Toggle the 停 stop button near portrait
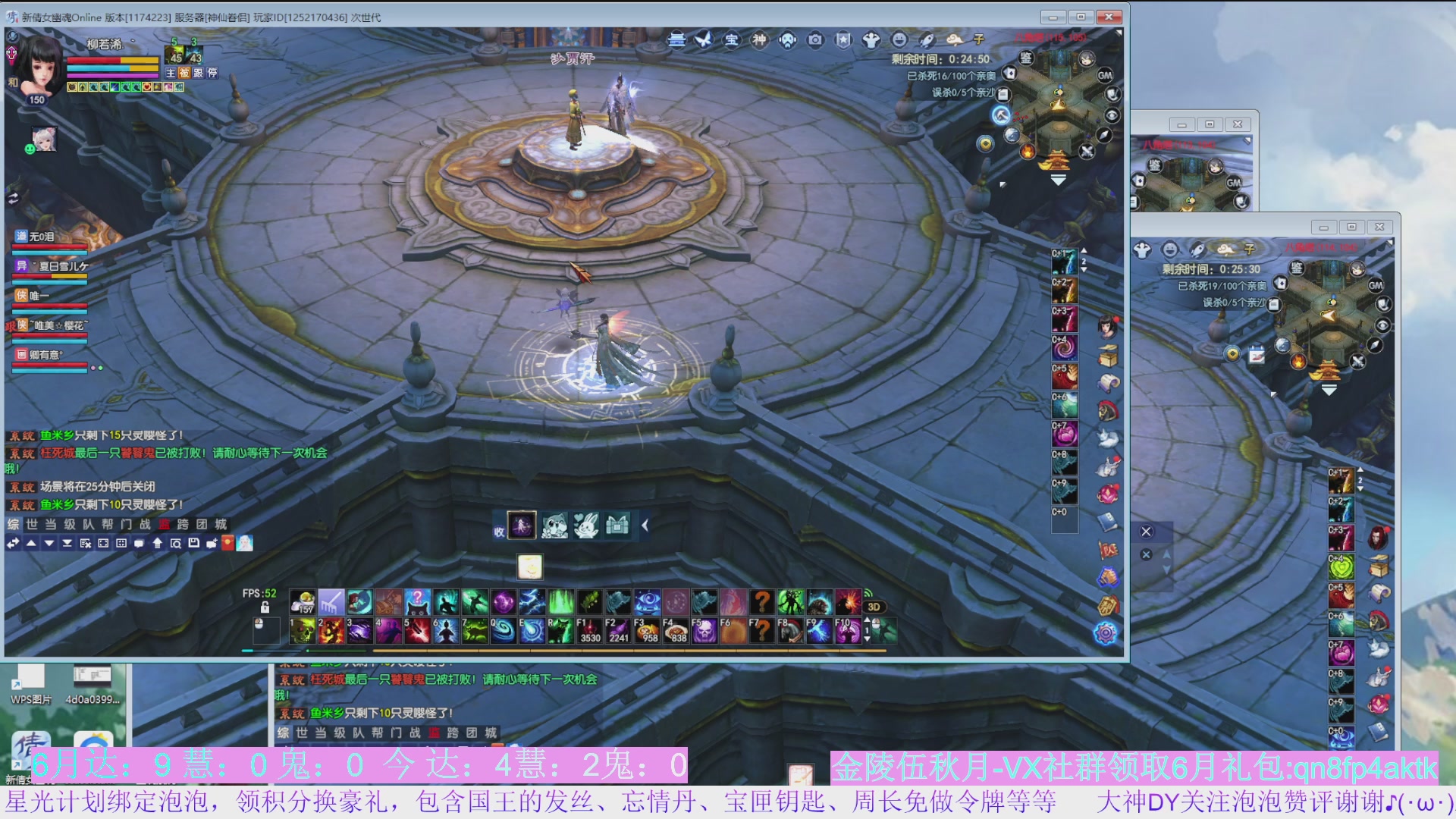The image size is (1456, 819). (x=212, y=73)
